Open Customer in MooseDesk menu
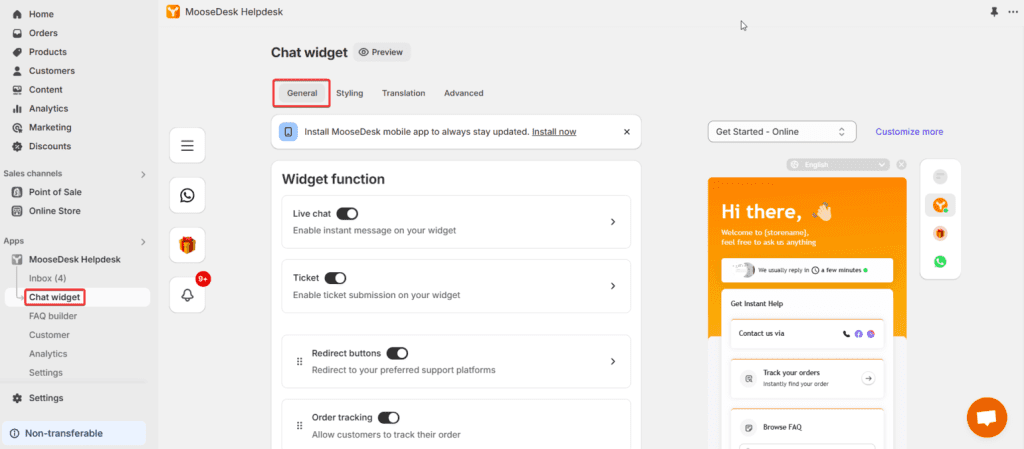1024x449 pixels. [49, 335]
